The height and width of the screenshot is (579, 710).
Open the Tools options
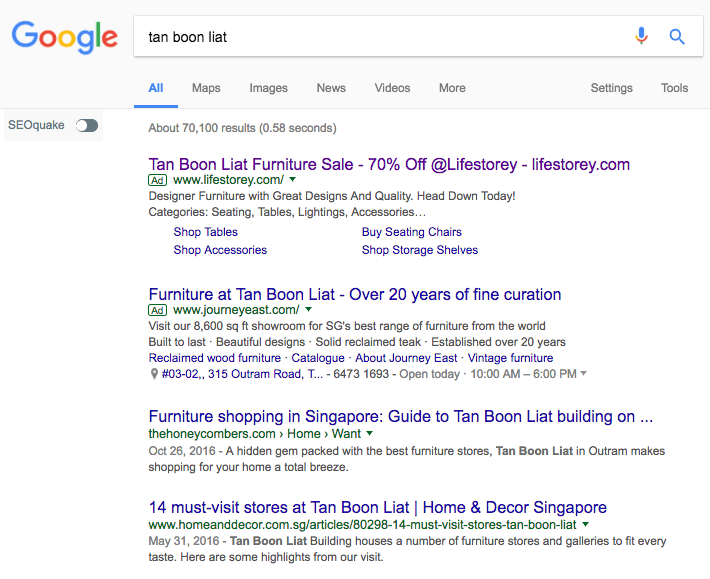pyautogui.click(x=674, y=88)
